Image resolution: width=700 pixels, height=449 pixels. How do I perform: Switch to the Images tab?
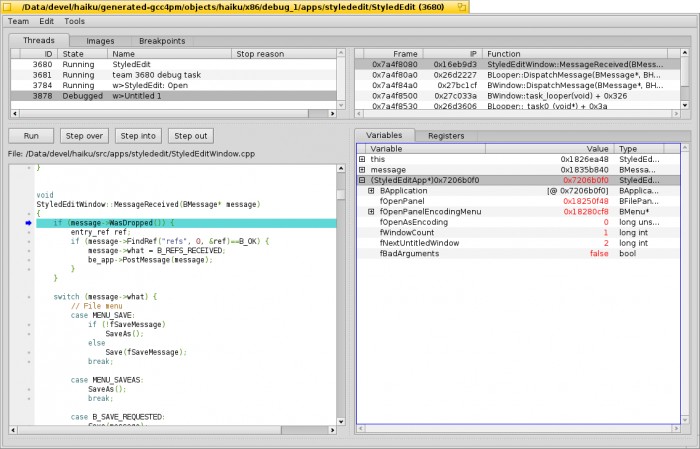click(100, 40)
